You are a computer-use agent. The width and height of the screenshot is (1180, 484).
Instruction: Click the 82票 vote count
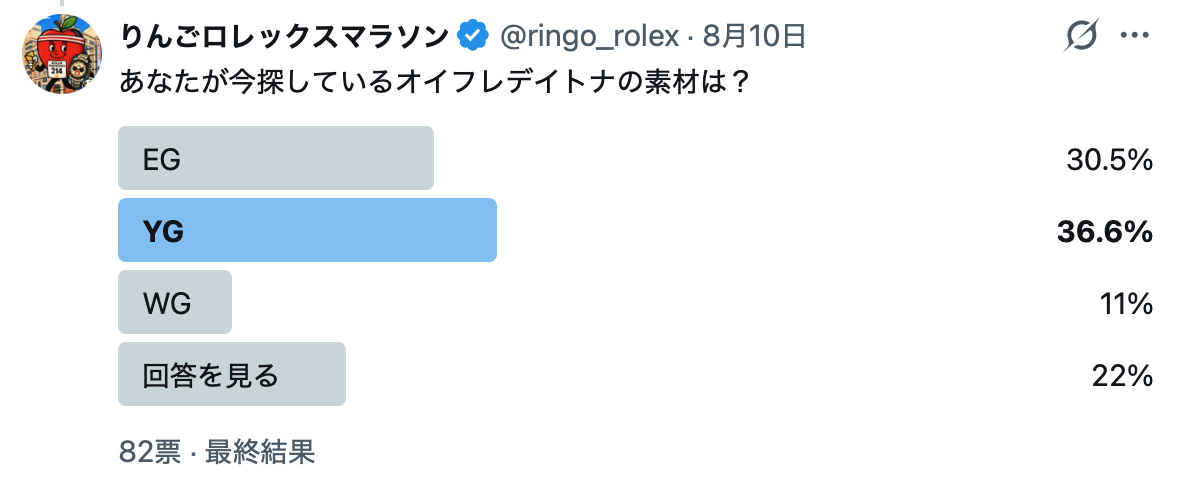tap(150, 452)
